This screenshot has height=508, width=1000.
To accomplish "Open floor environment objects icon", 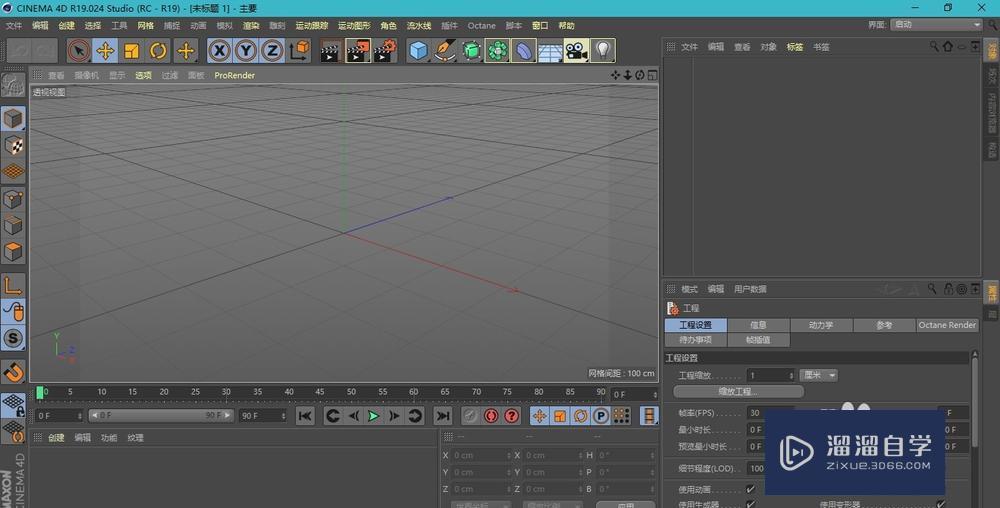I will click(550, 50).
